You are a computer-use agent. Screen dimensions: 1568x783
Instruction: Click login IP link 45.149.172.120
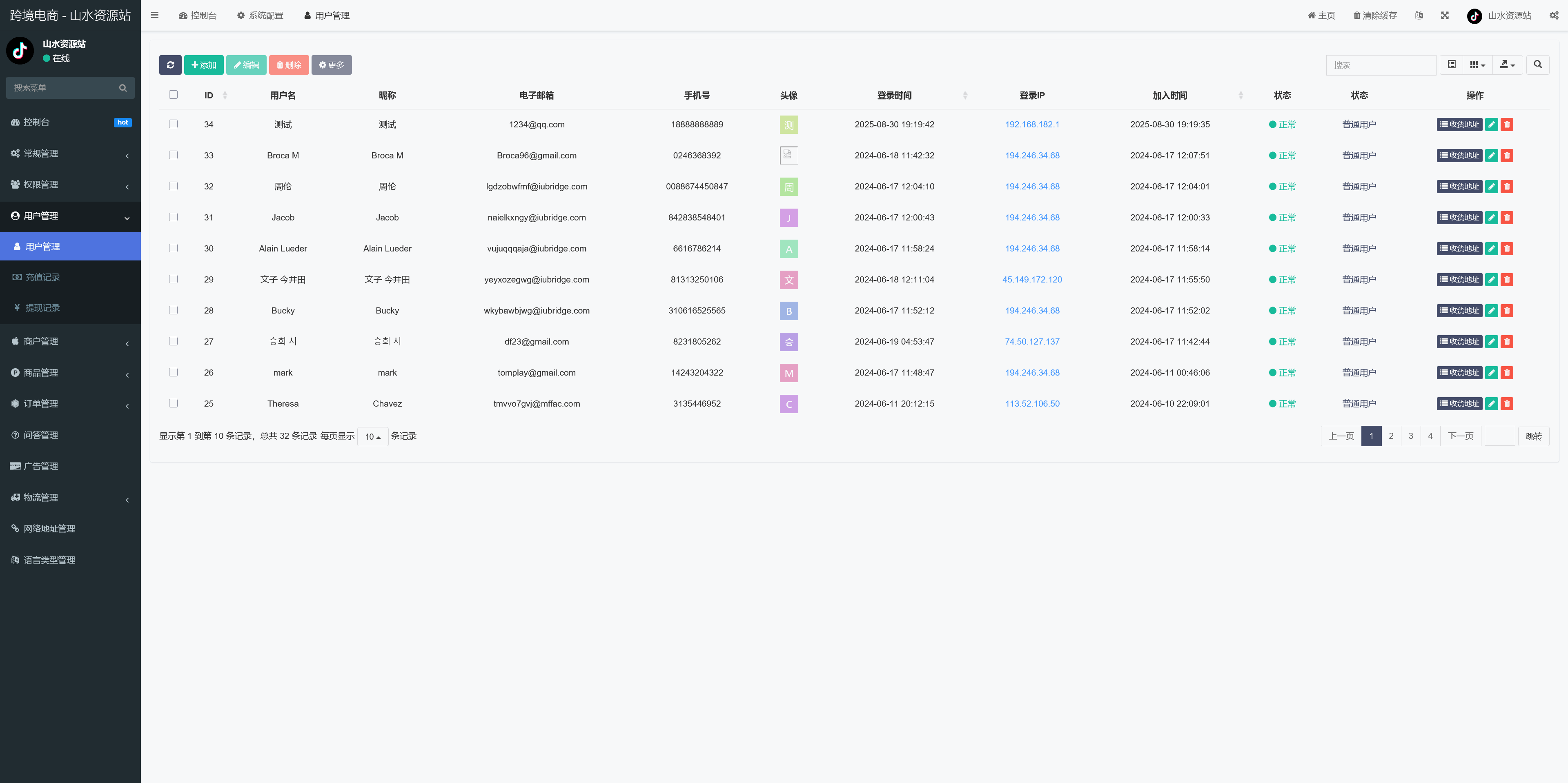pyautogui.click(x=1032, y=280)
